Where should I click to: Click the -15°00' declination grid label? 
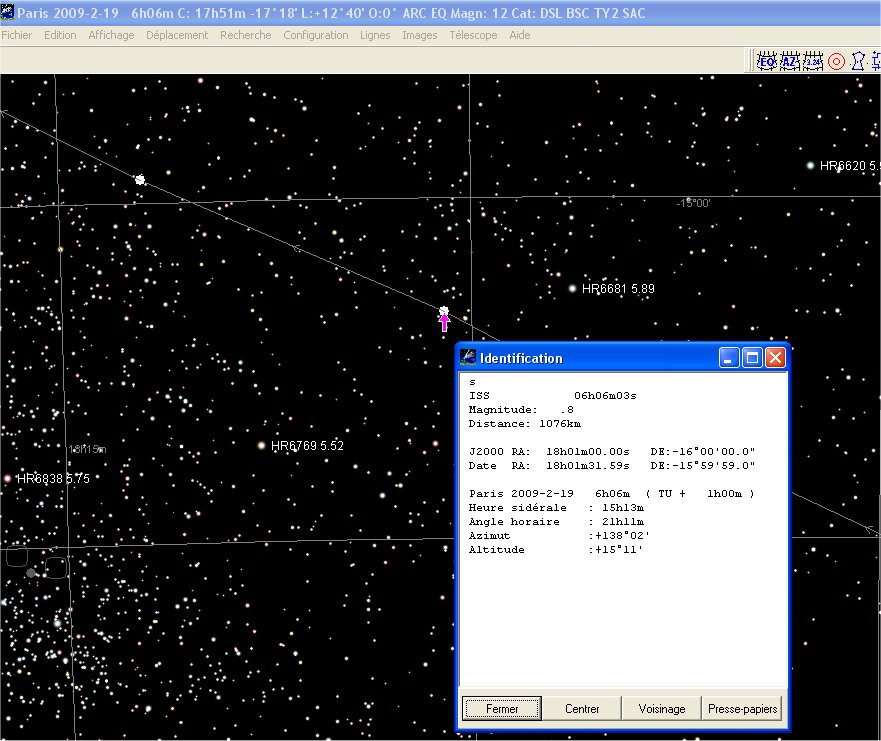tap(693, 203)
